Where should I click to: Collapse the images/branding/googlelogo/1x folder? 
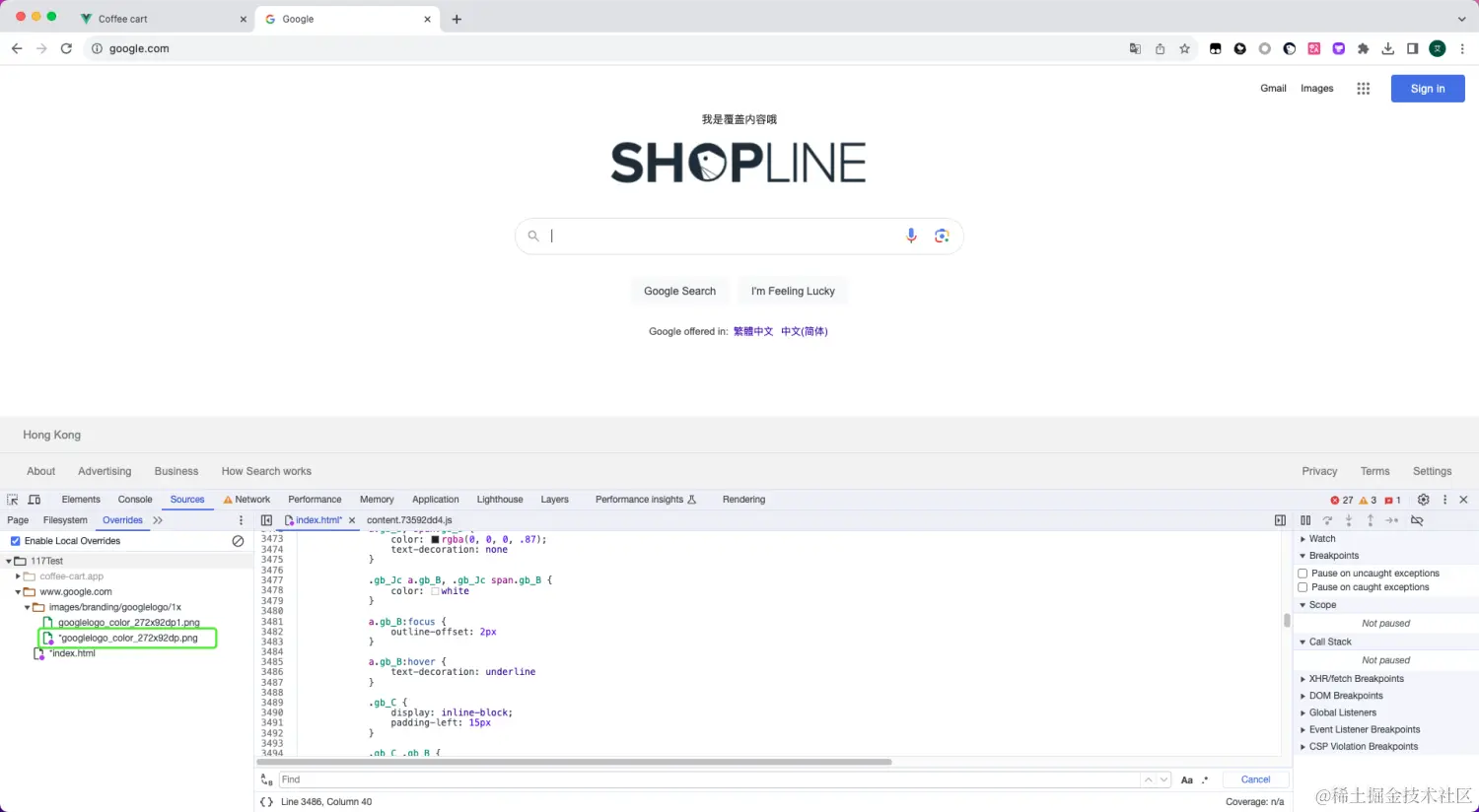(x=28, y=607)
